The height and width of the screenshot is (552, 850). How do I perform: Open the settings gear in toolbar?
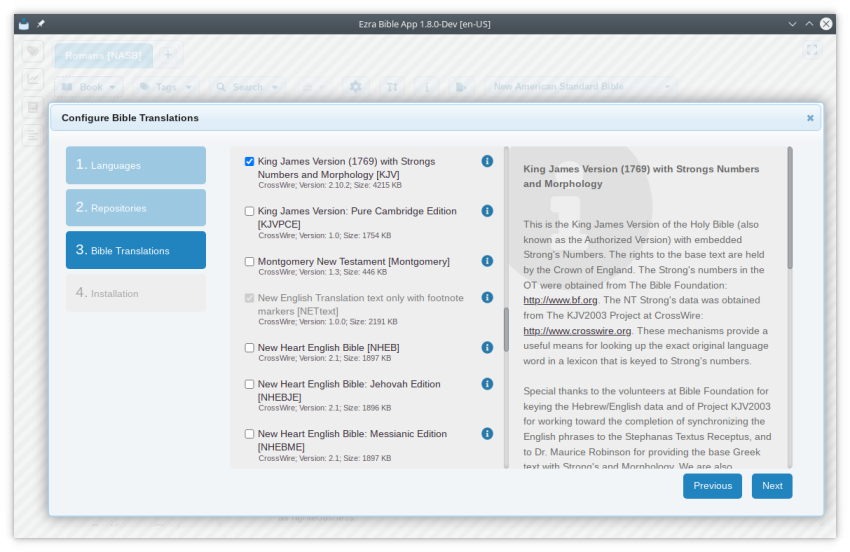tap(356, 87)
